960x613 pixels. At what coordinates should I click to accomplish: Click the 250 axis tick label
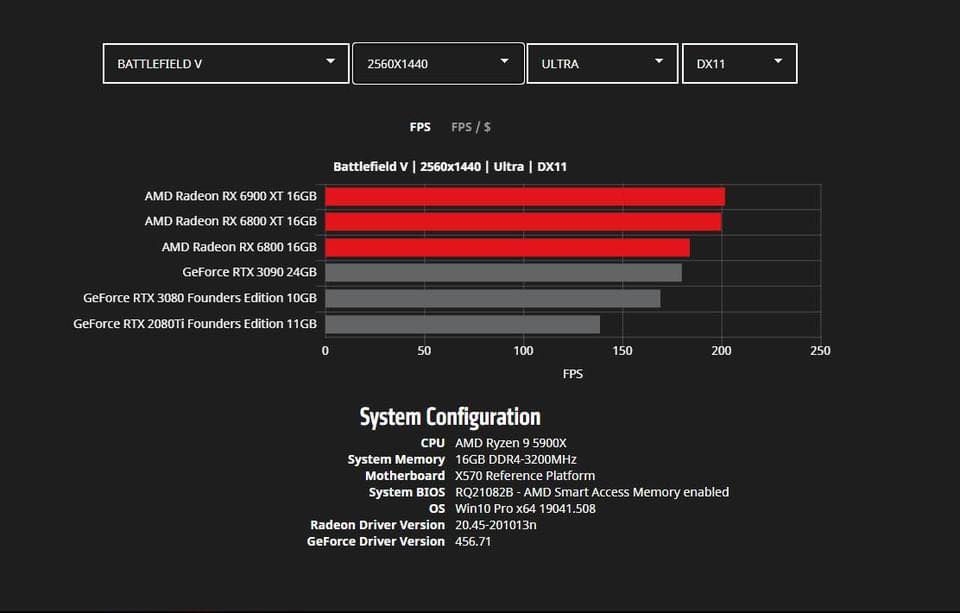tap(820, 351)
